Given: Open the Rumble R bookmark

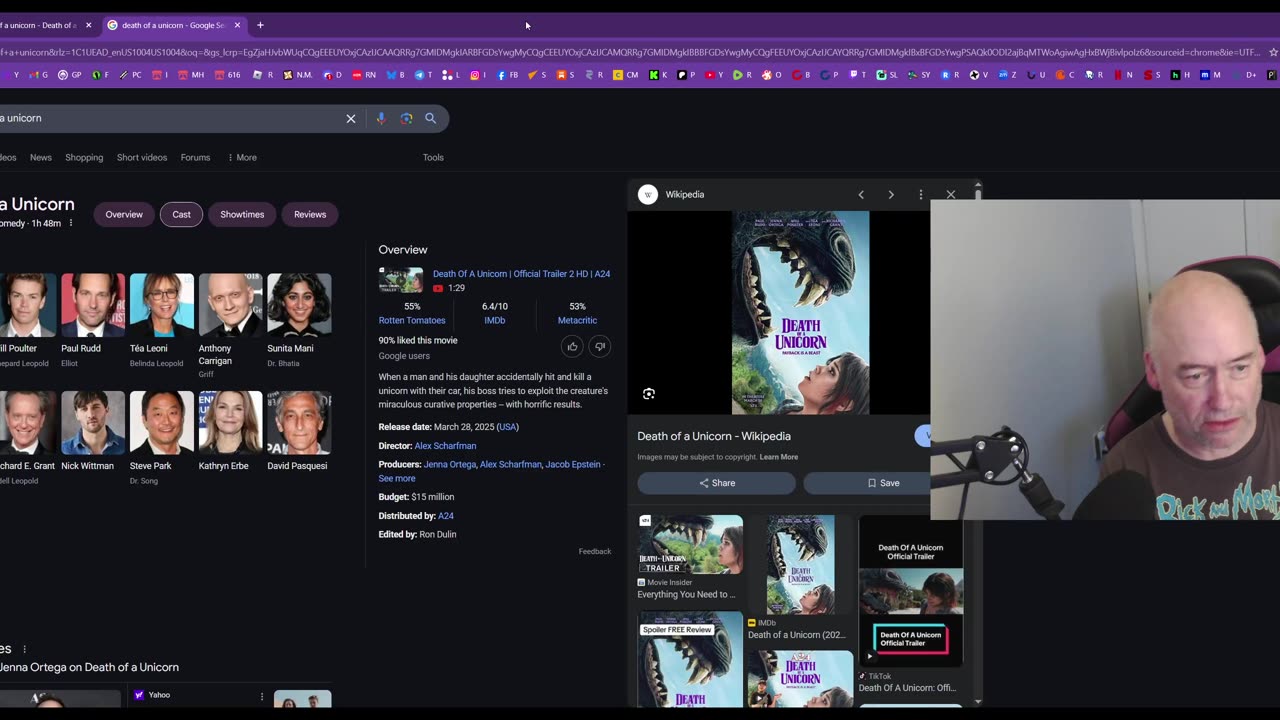Looking at the screenshot, I should (x=743, y=74).
